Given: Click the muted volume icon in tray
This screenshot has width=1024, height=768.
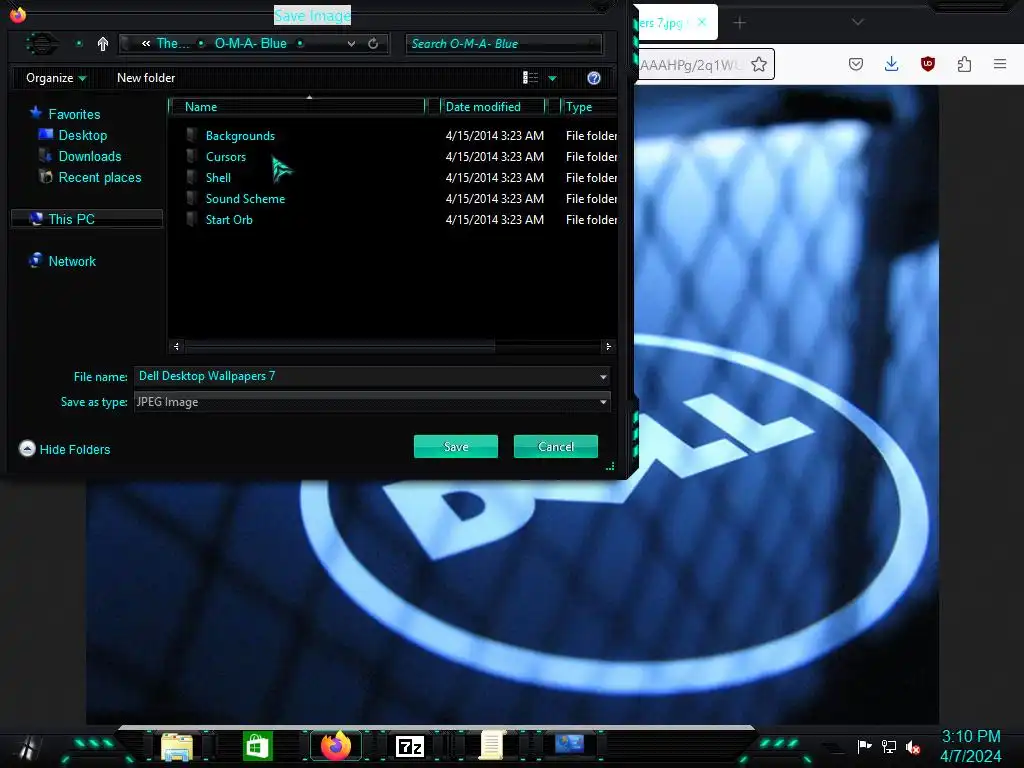Looking at the screenshot, I should (x=913, y=747).
